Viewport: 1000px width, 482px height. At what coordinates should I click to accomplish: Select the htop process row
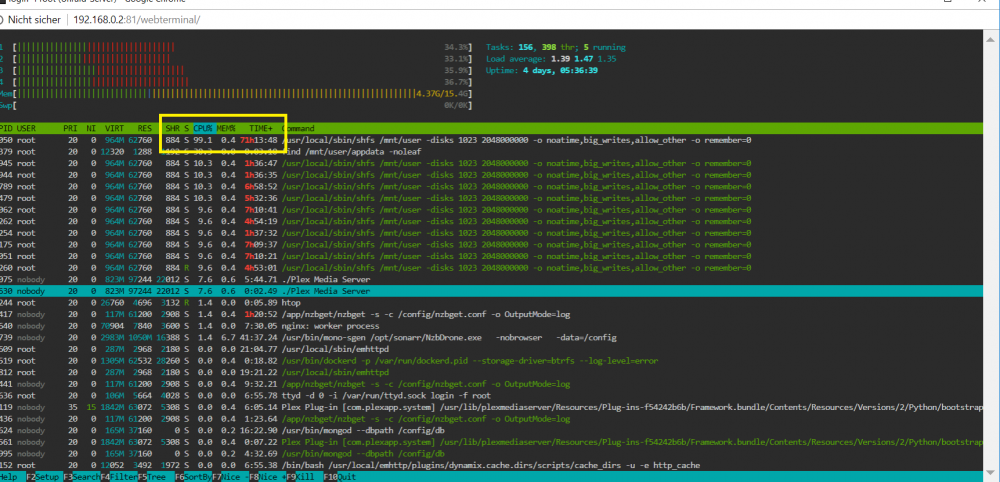pyautogui.click(x=500, y=302)
